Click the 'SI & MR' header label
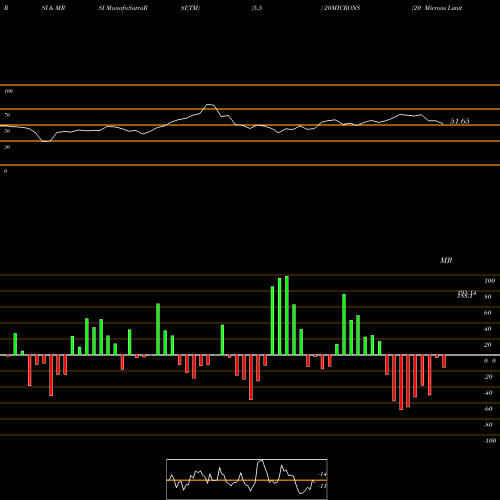The height and width of the screenshot is (500, 500). 53,8
